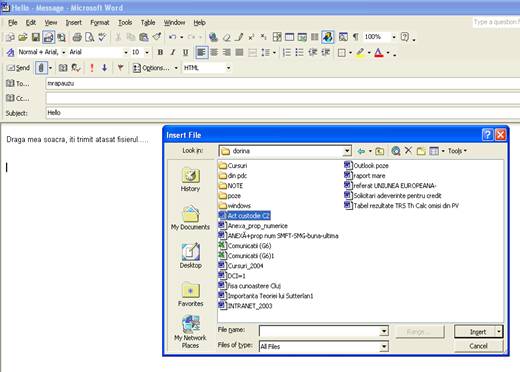Image resolution: width=520 pixels, height=372 pixels.
Task: Apply the red Font Color
Action: 379,52
